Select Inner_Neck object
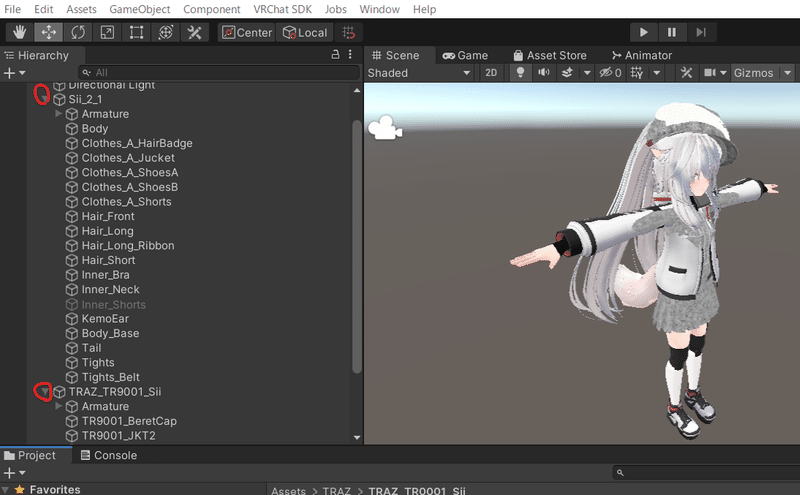The height and width of the screenshot is (495, 800). click(x=111, y=289)
